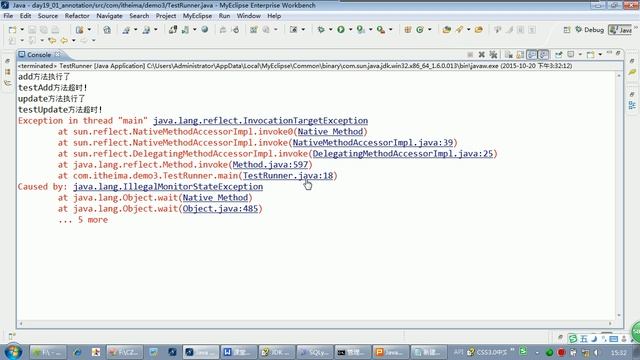Open the Window menu
The height and width of the screenshot is (360, 640).
tap(249, 16)
